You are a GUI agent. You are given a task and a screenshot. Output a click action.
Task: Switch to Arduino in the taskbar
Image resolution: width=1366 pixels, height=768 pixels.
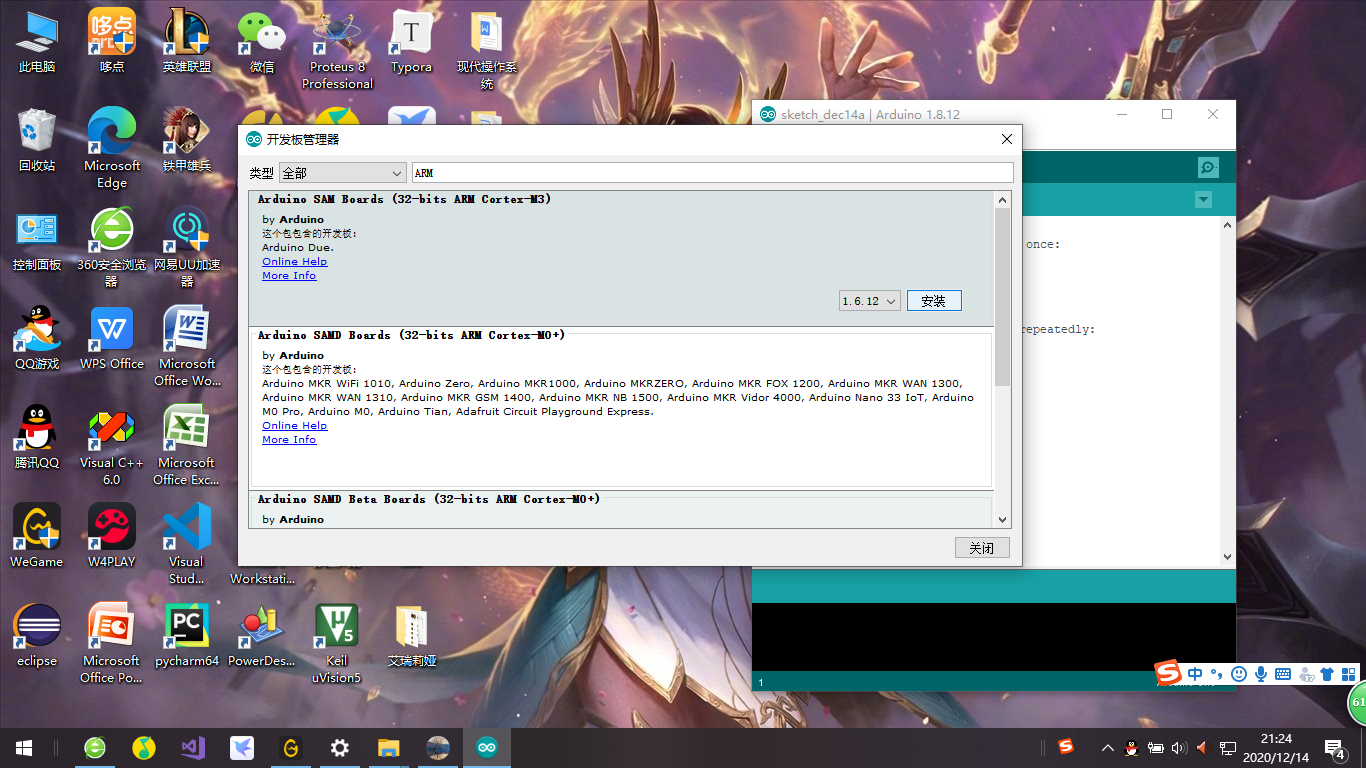tap(487, 748)
